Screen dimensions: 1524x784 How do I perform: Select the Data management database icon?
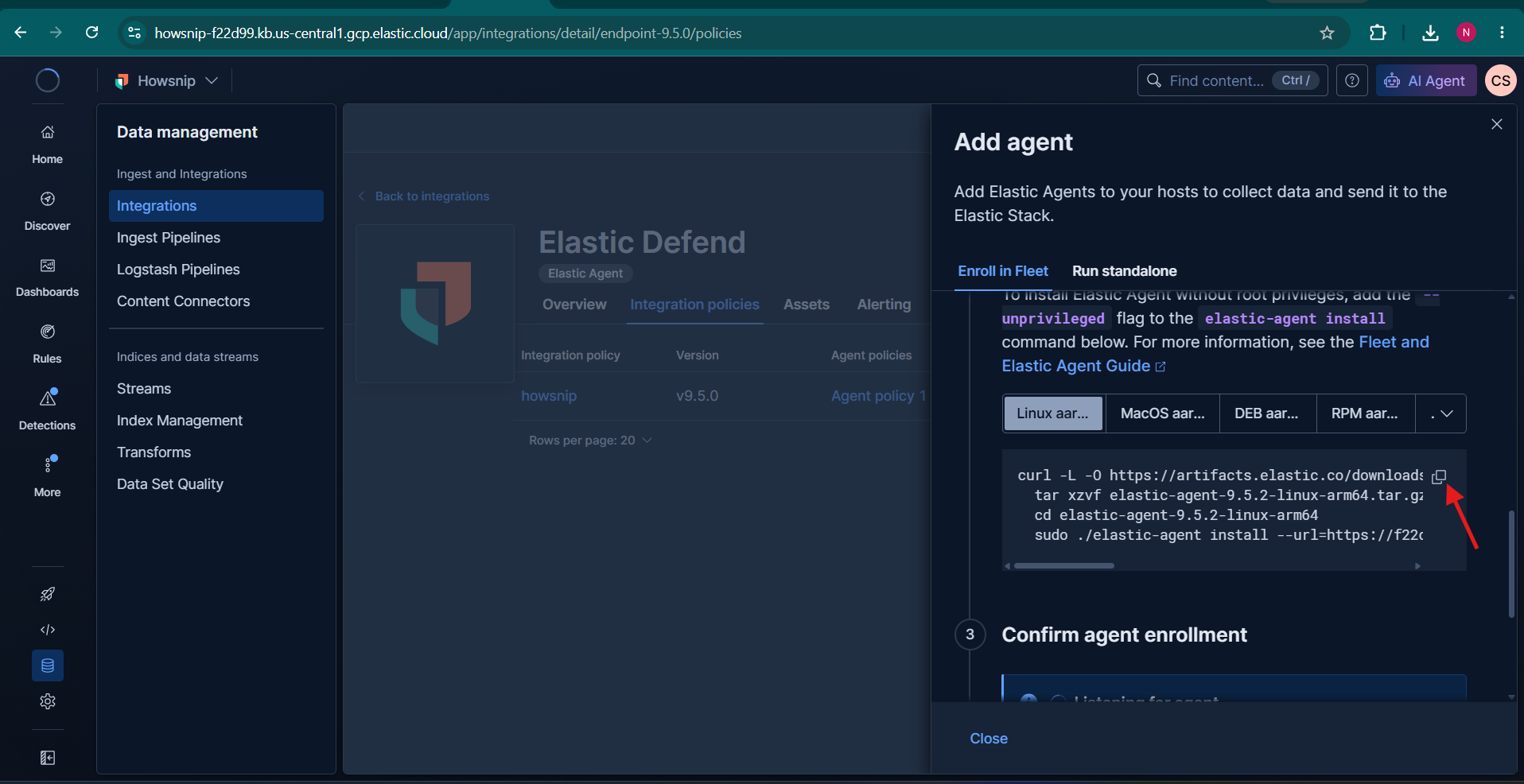(x=48, y=666)
